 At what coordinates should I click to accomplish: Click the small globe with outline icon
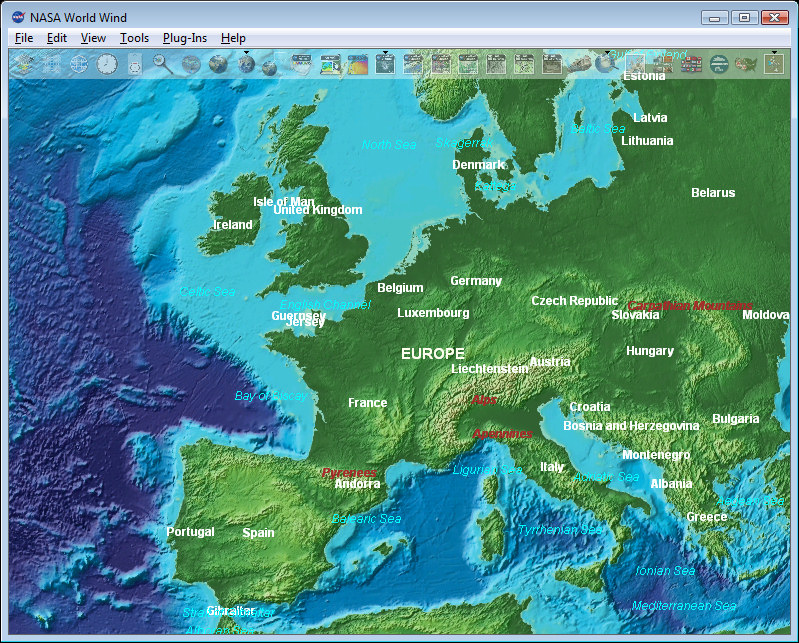tap(270, 67)
